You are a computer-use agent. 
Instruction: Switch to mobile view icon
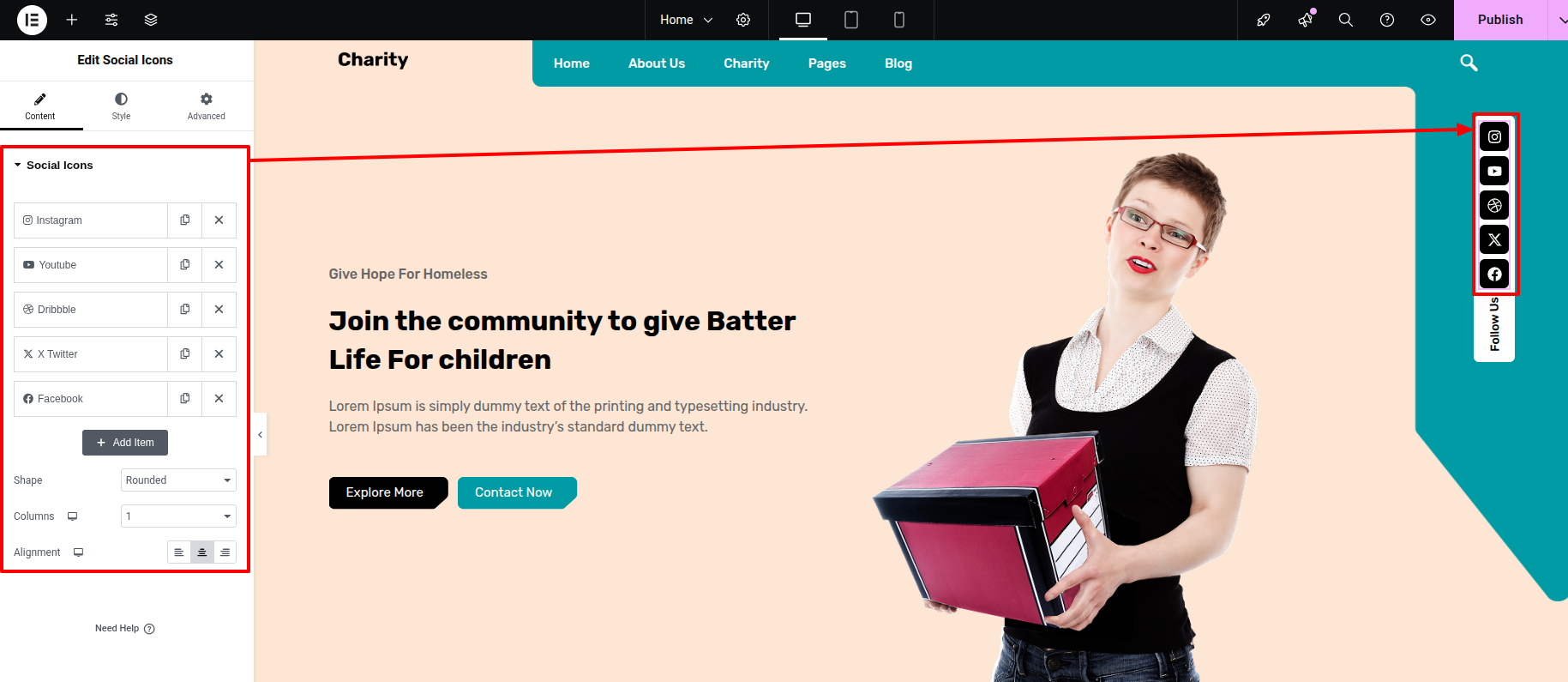click(x=899, y=20)
